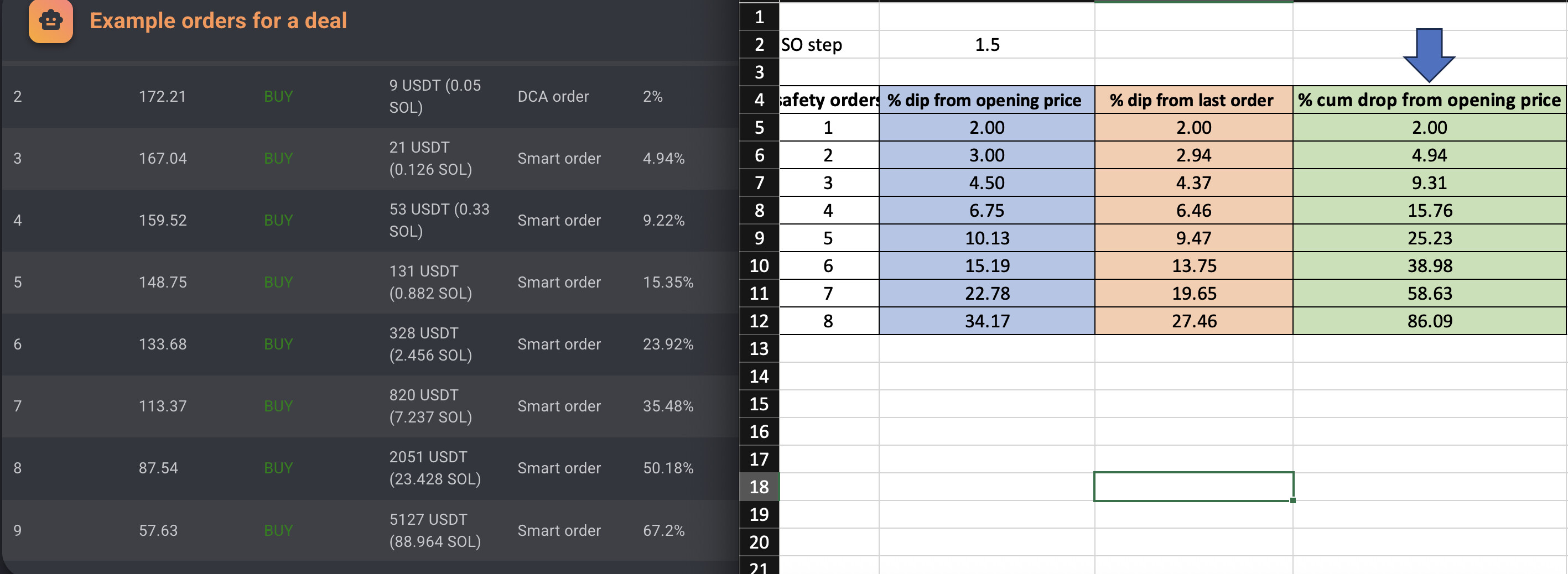Click the BUY label for order 9
The height and width of the screenshot is (574, 1568).
pyautogui.click(x=278, y=530)
